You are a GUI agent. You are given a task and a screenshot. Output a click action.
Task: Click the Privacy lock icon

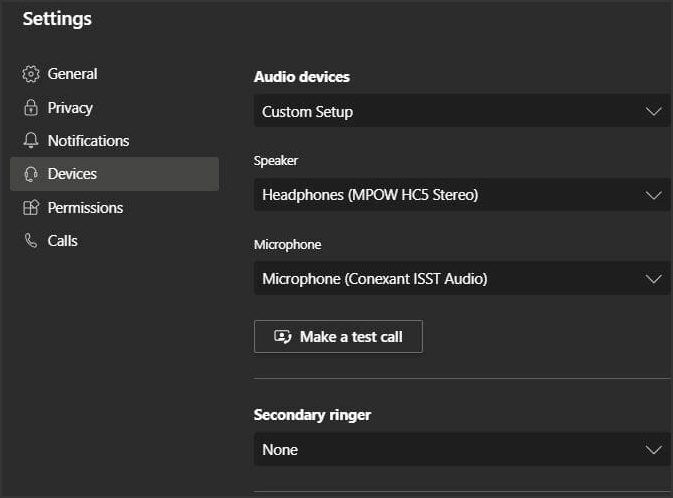click(x=31, y=107)
